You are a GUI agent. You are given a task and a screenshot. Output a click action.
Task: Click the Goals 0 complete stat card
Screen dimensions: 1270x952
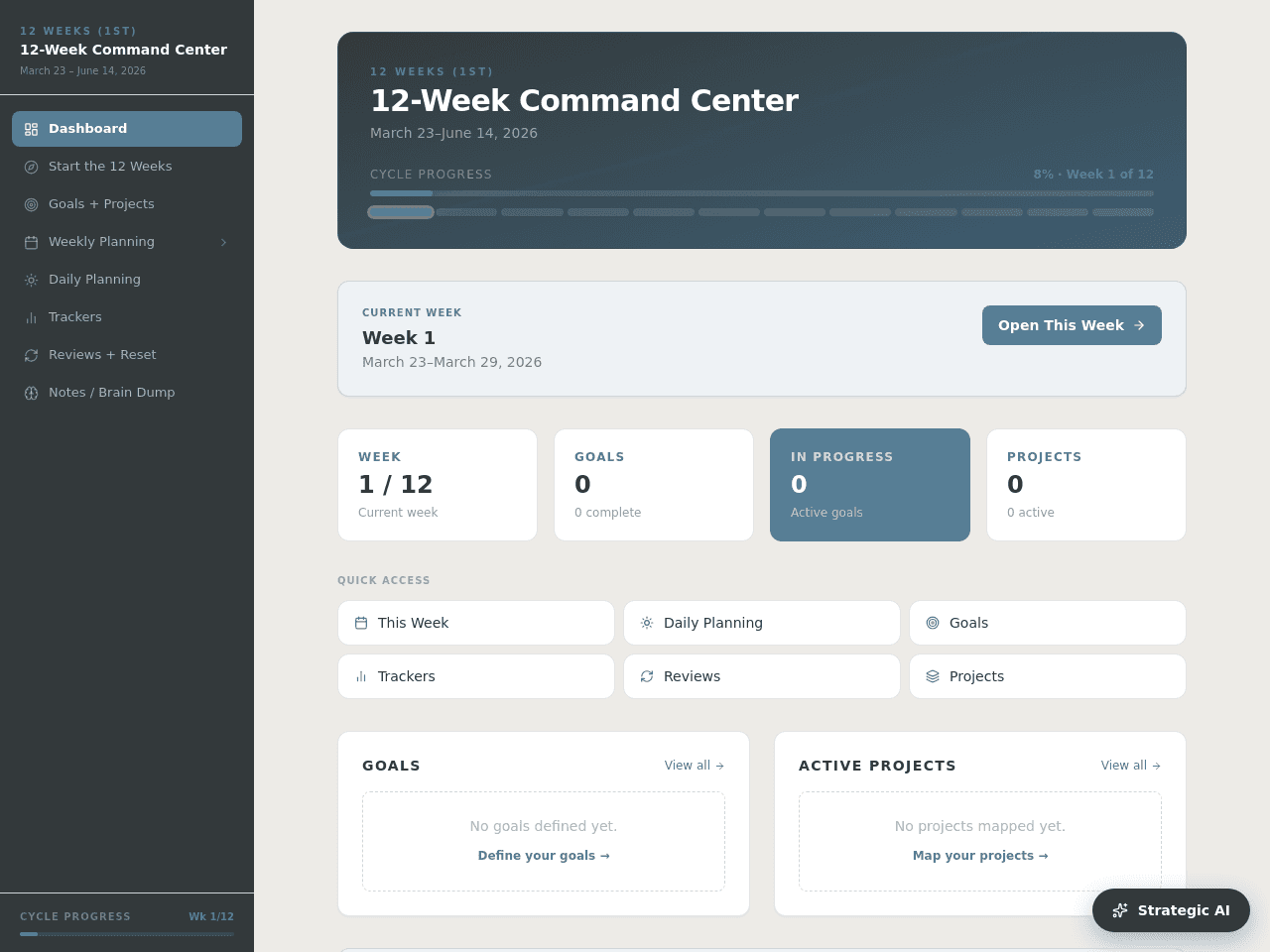[x=654, y=485]
